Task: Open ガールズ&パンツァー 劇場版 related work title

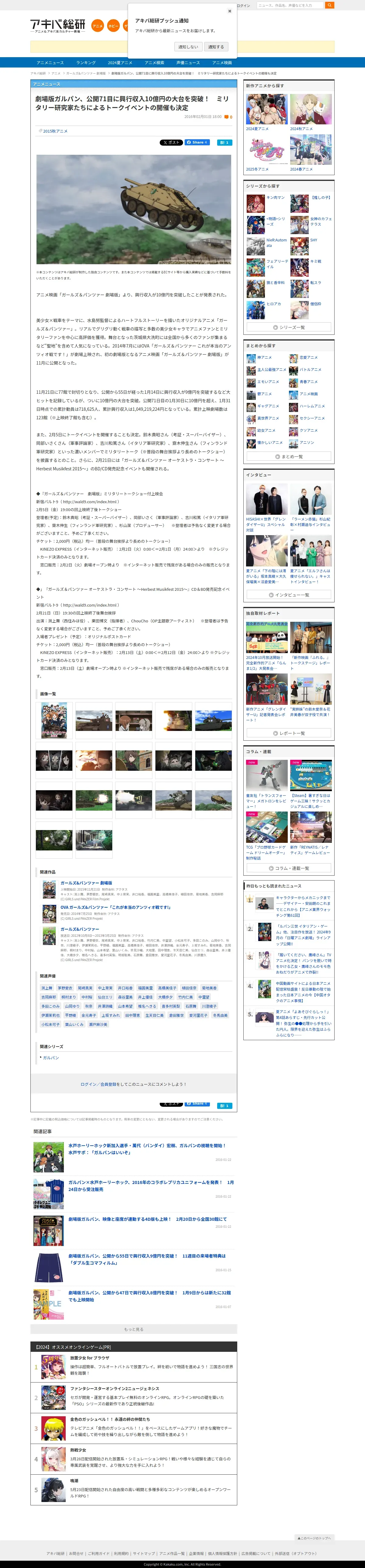Action: pyautogui.click(x=86, y=883)
